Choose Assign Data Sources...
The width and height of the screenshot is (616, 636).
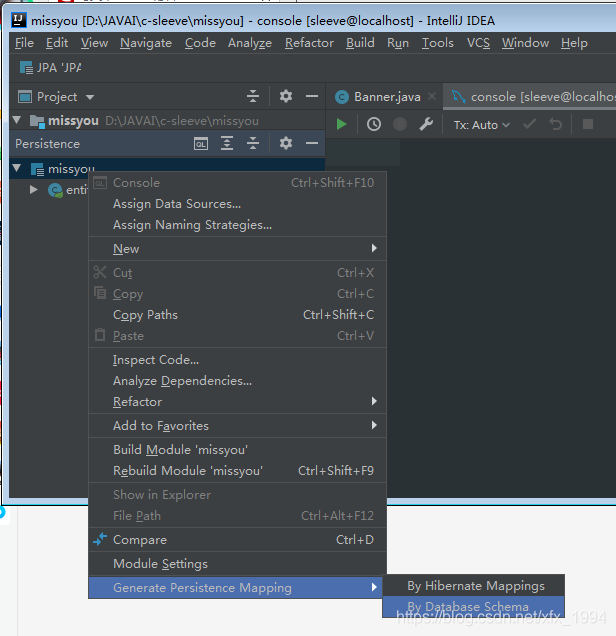click(x=238, y=204)
